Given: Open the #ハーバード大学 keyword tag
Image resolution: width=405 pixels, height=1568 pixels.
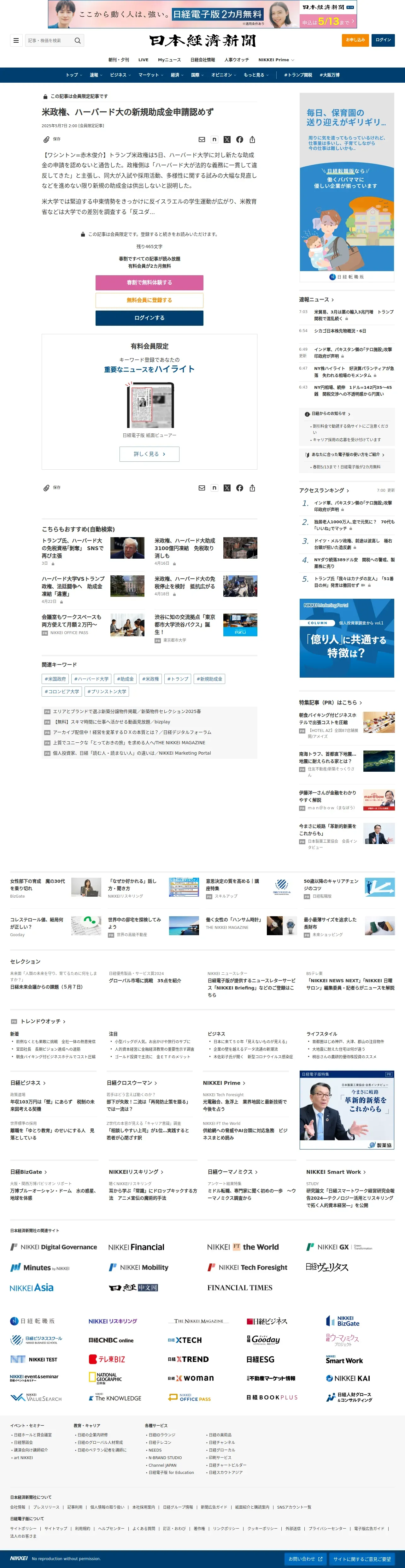Looking at the screenshot, I should pos(91,679).
